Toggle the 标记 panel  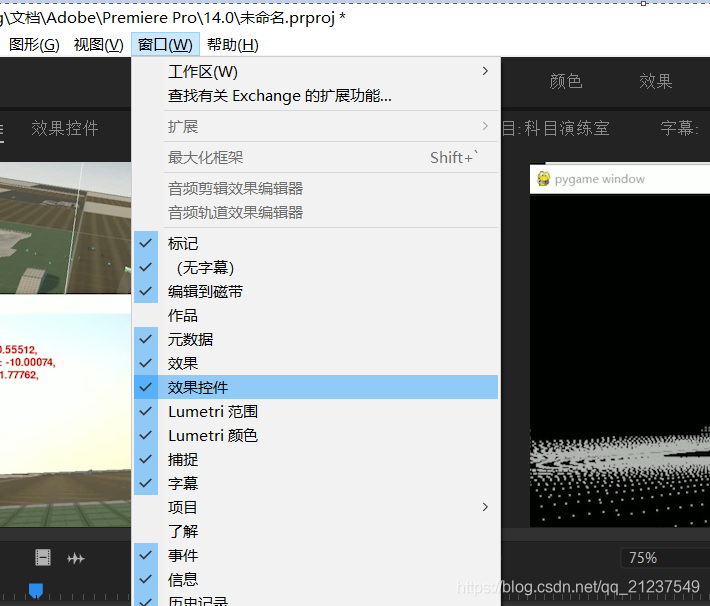[316, 243]
